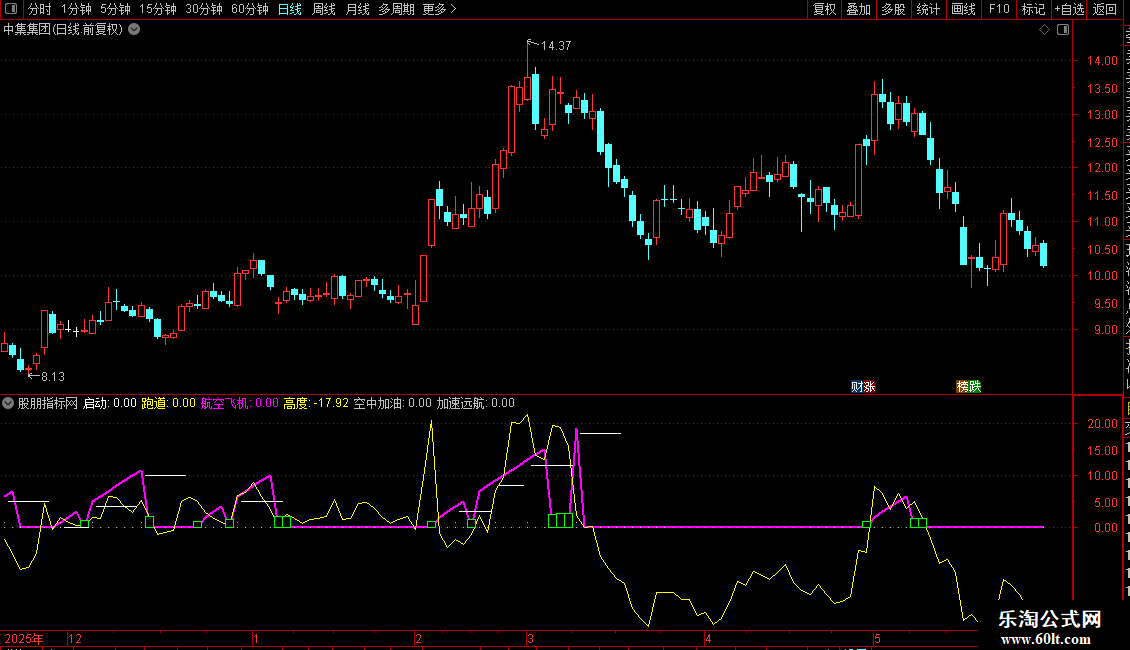Click the 14.37 high price label
Image resolution: width=1130 pixels, height=650 pixels.
(x=556, y=45)
